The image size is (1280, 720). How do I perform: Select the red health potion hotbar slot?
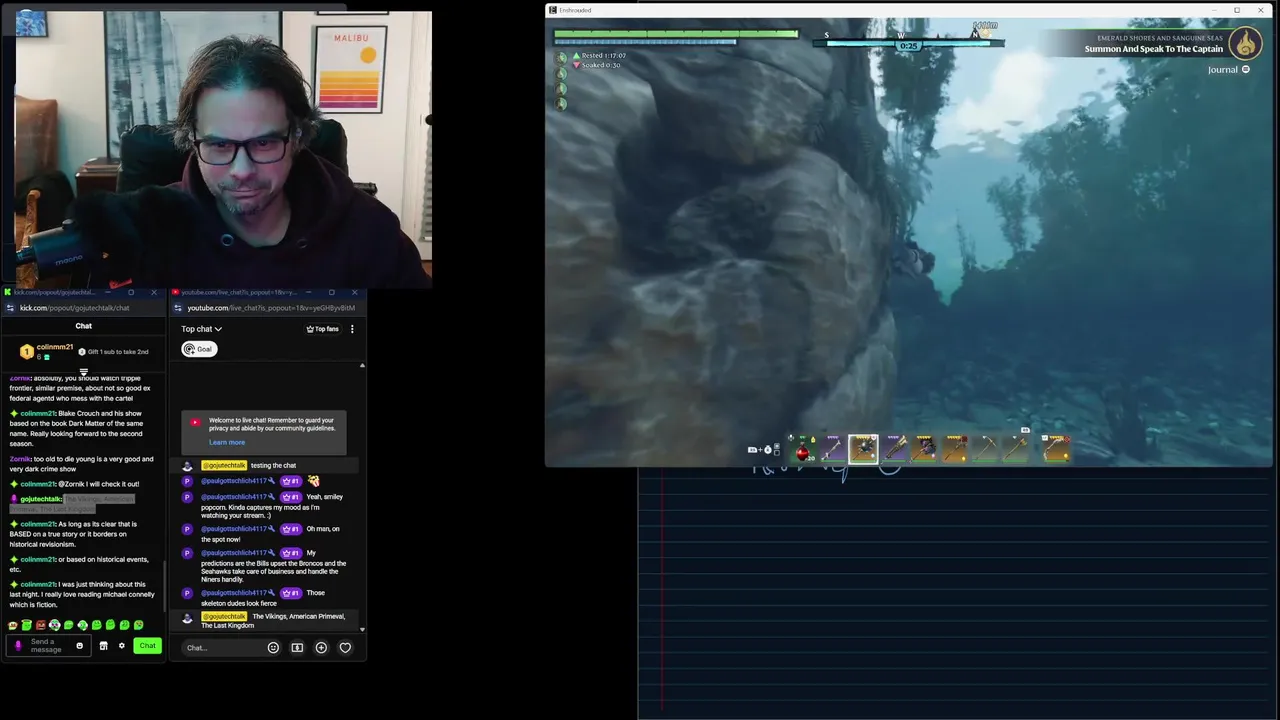coord(802,451)
